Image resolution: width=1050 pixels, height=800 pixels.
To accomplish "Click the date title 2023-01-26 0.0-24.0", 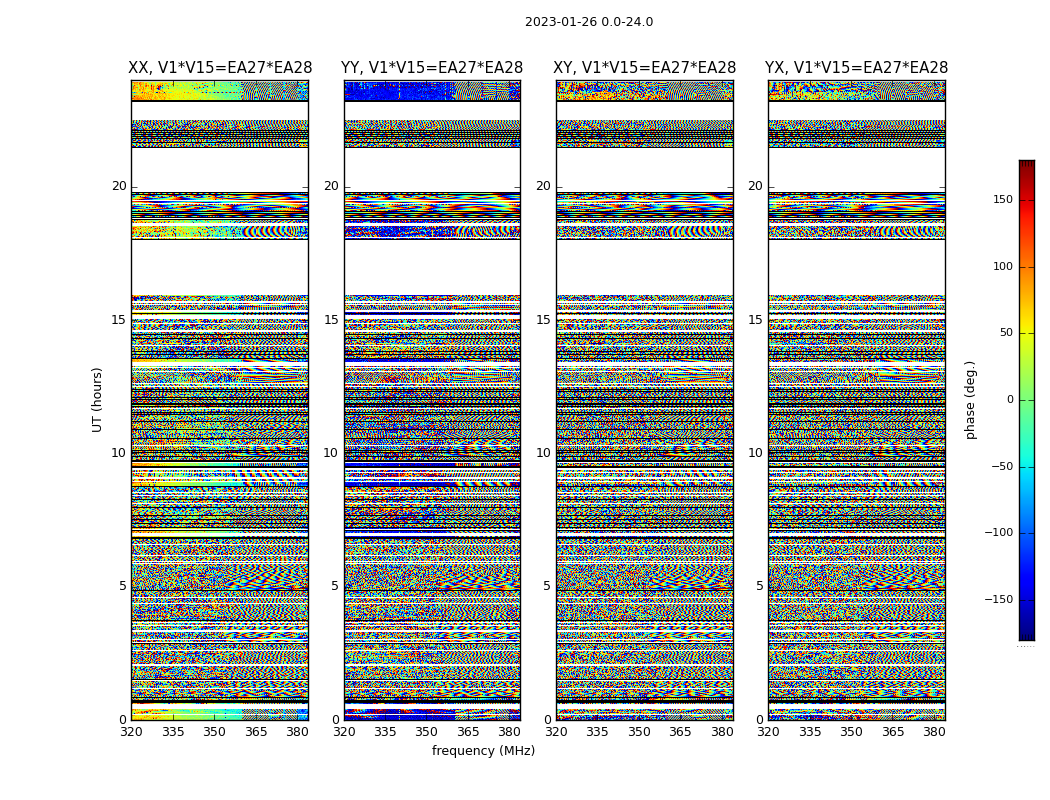I will (x=589, y=22).
